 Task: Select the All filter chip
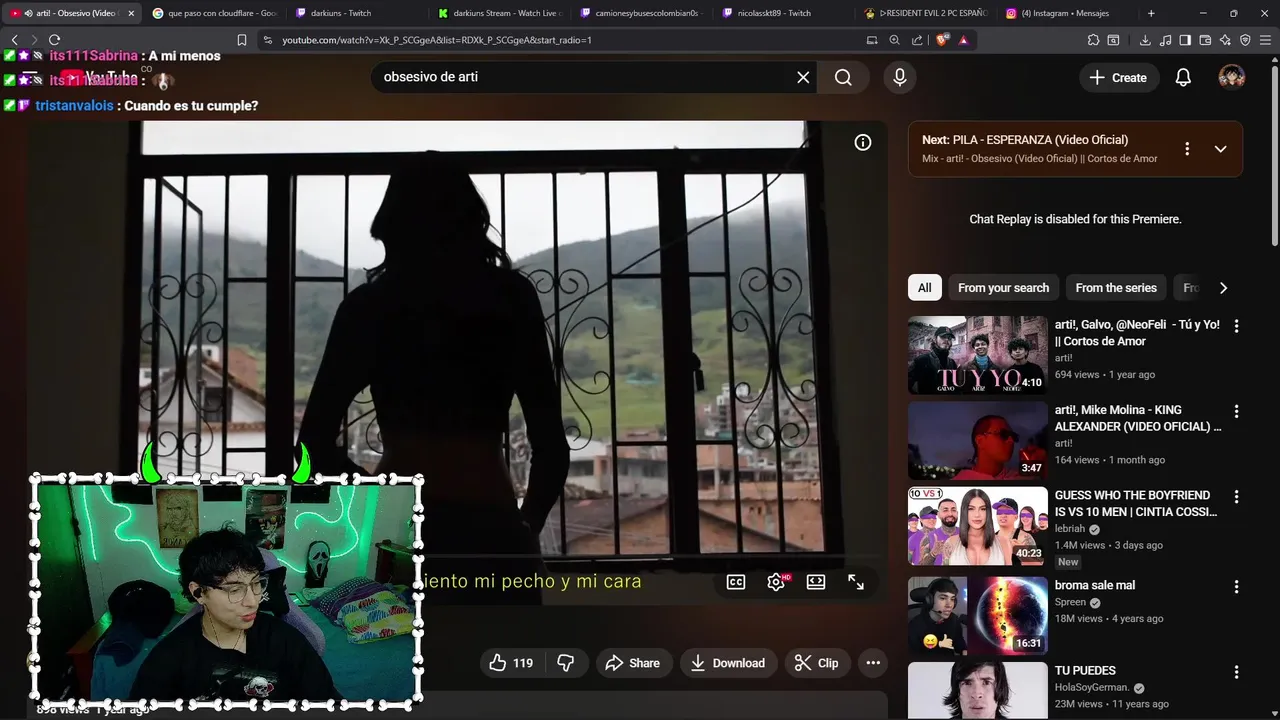coord(925,288)
